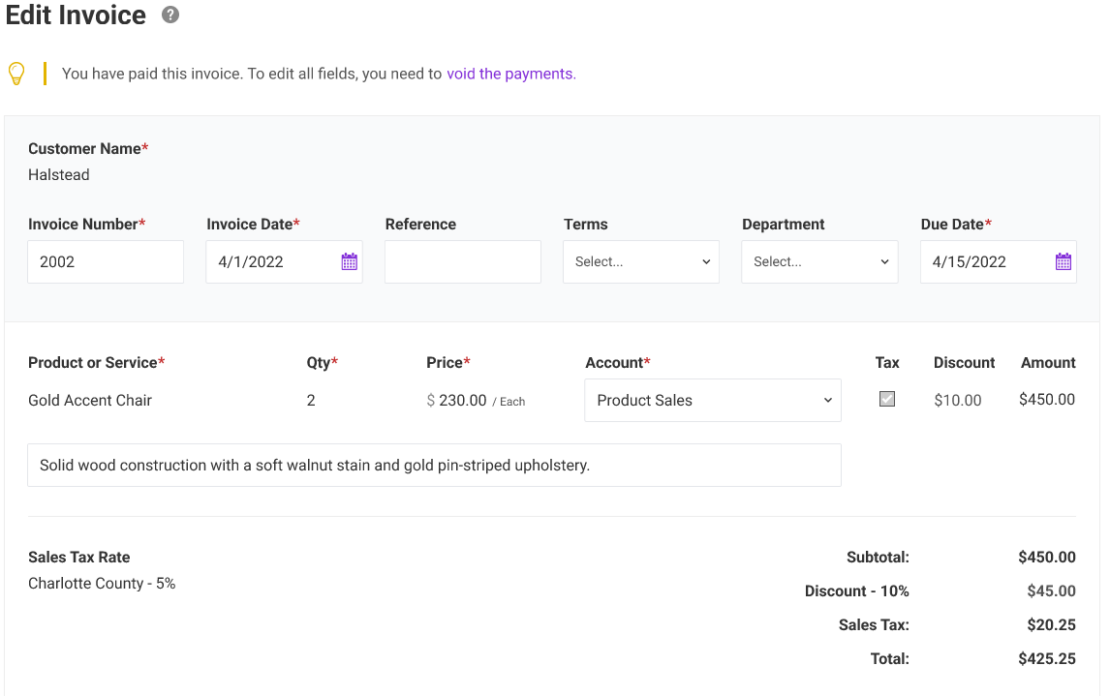Select the Invoice Number field showing 2002
Image resolution: width=1110 pixels, height=696 pixels.
pos(105,261)
